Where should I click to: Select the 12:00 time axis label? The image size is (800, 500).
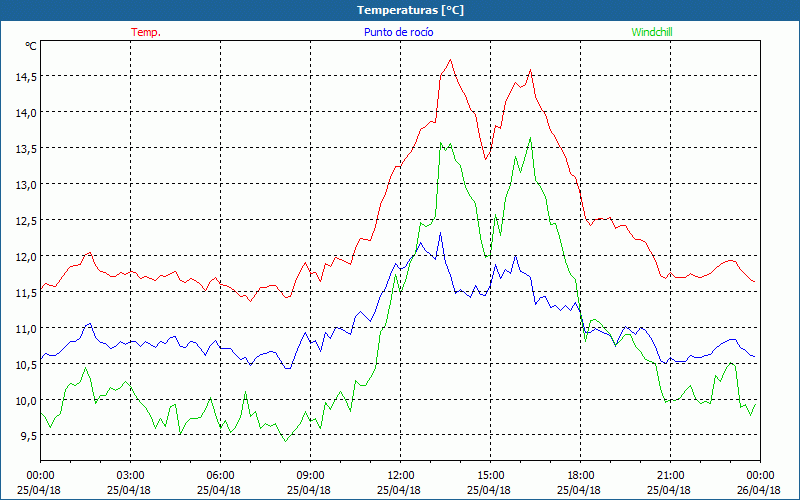click(x=401, y=475)
